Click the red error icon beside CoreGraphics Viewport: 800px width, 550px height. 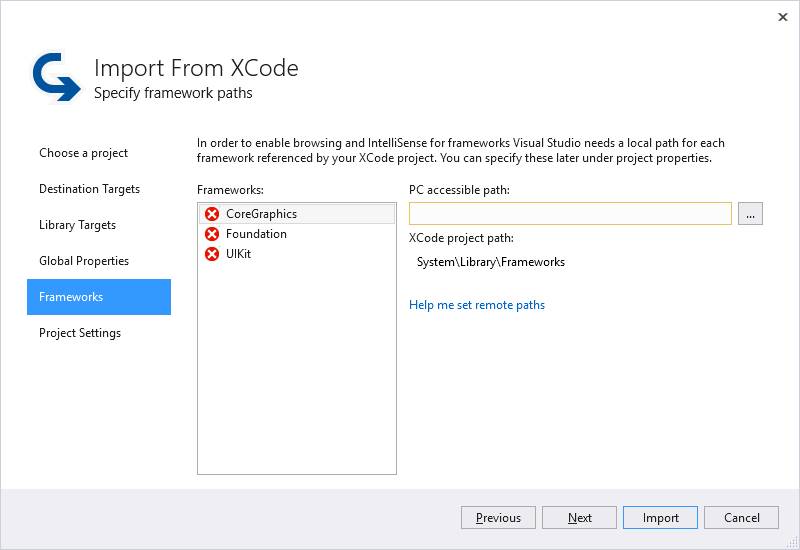[212, 214]
